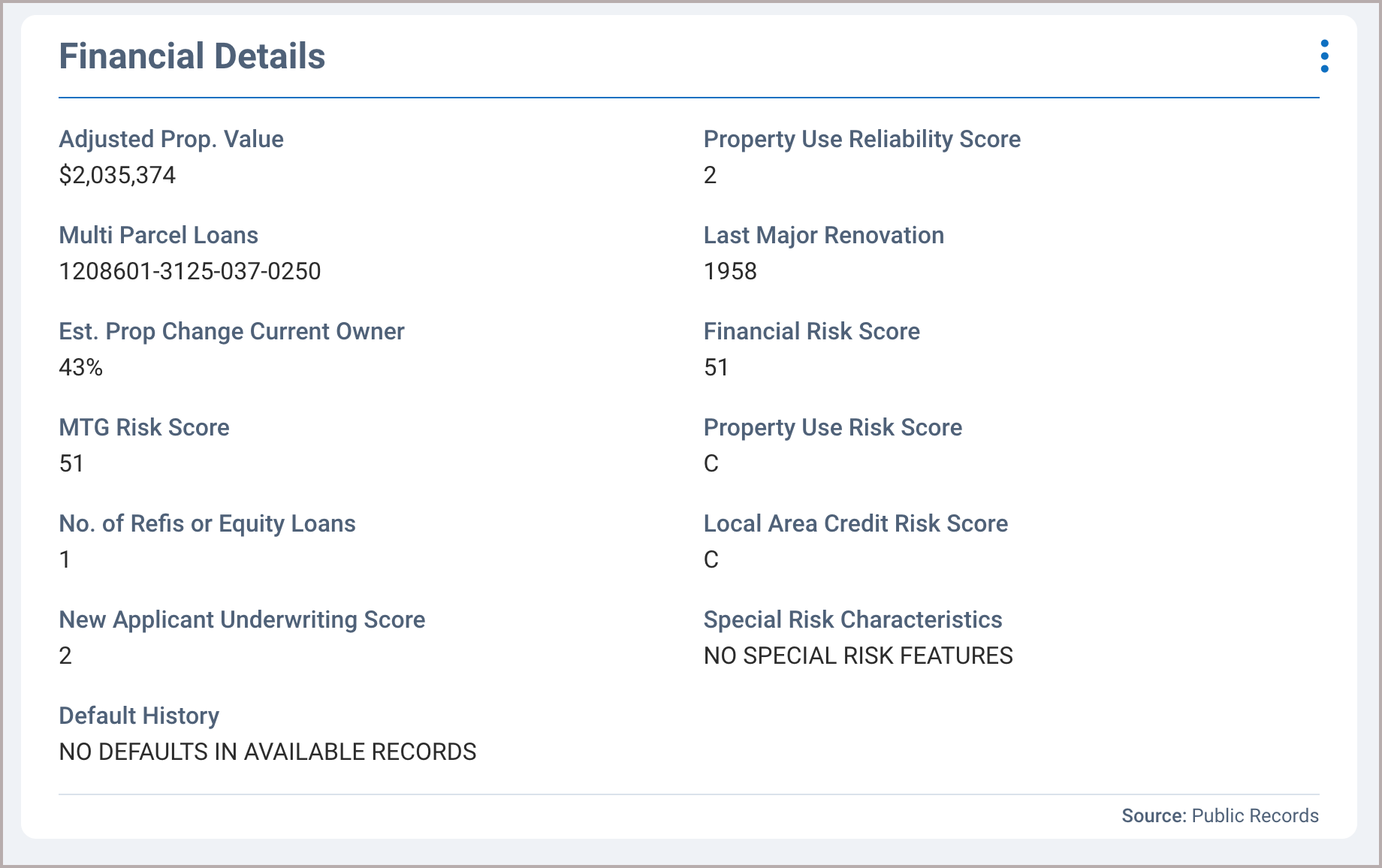The height and width of the screenshot is (868, 1382).
Task: Click the No. of Refis or Equity Loans label
Action: tap(207, 523)
